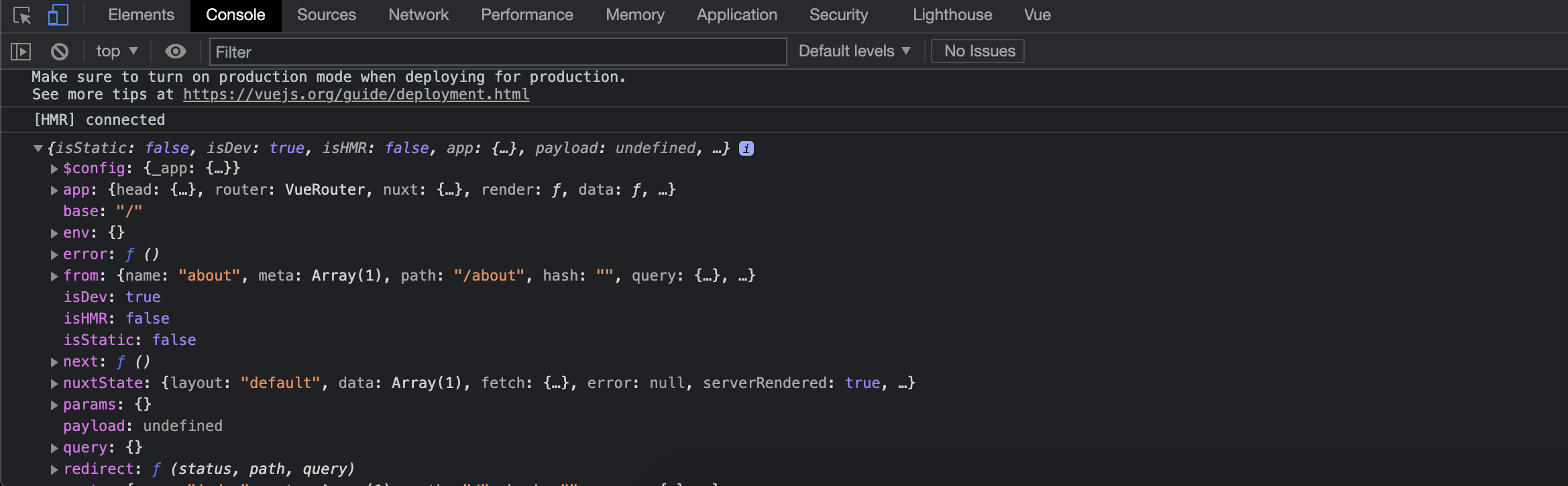The width and height of the screenshot is (1568, 486).
Task: Open the Application tab
Action: point(737,15)
